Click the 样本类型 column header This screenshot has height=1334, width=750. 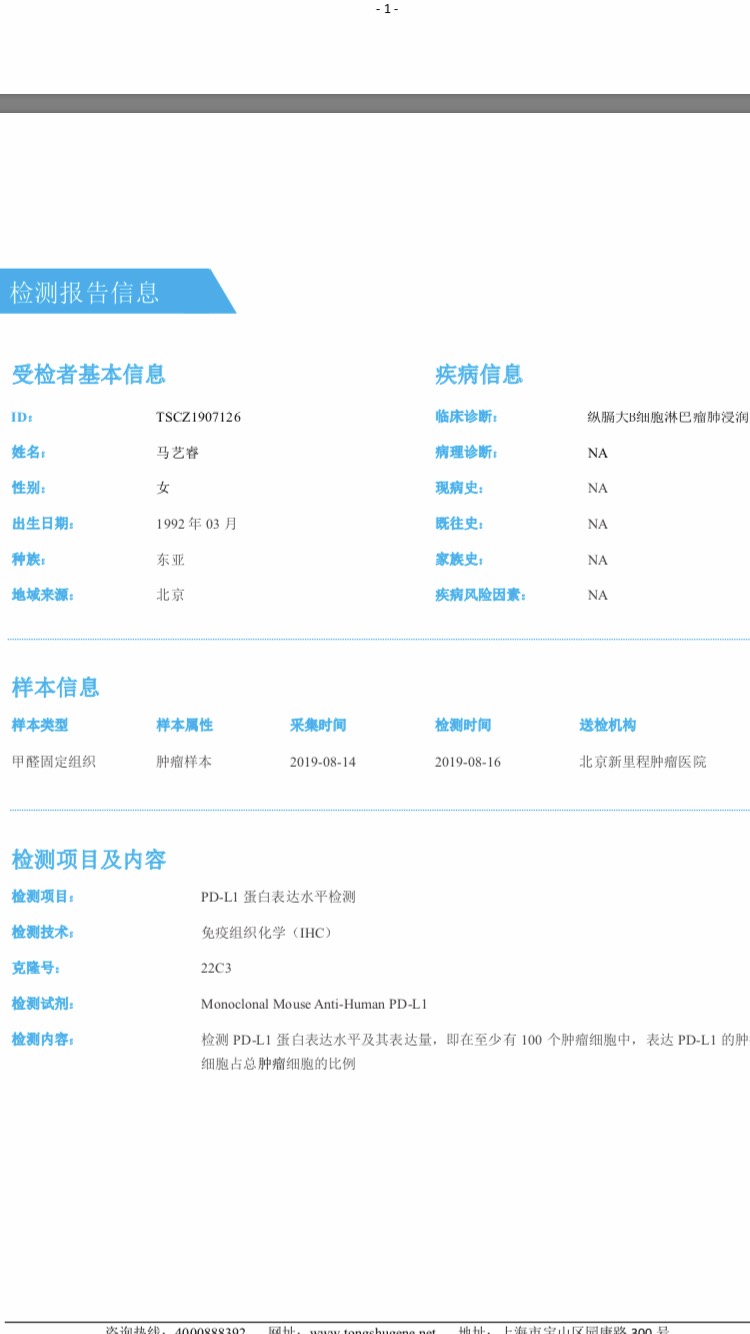pos(40,725)
